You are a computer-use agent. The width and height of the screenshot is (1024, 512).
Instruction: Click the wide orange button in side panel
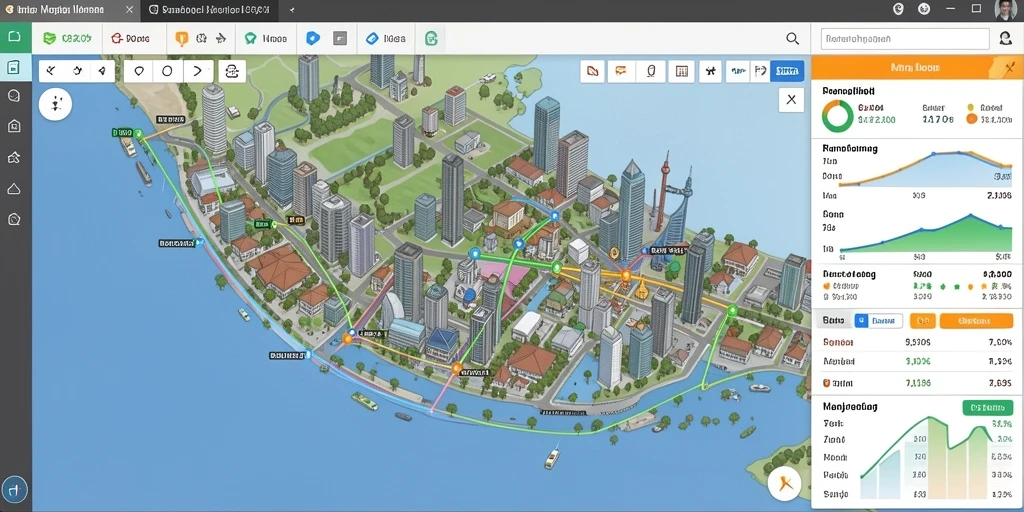pos(976,321)
